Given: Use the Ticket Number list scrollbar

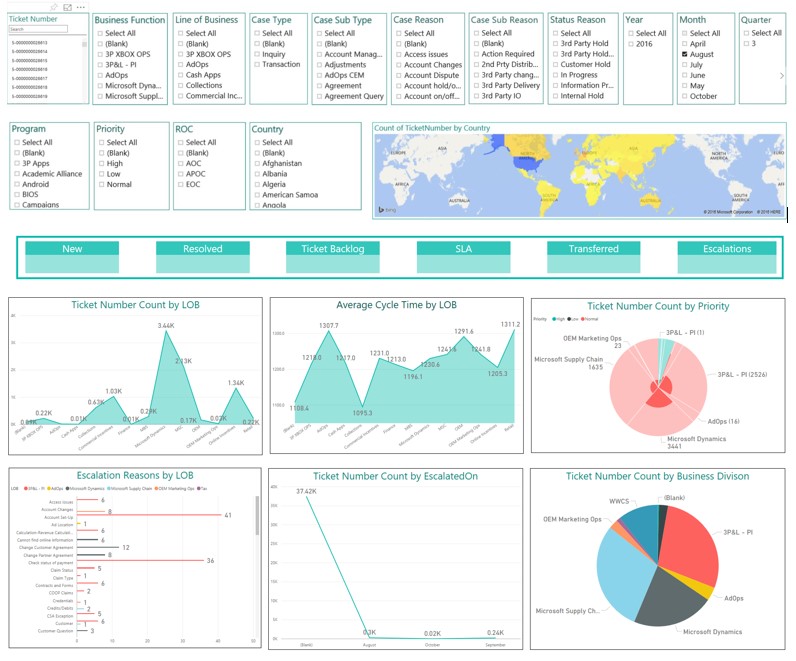Looking at the screenshot, I should 84,44.
